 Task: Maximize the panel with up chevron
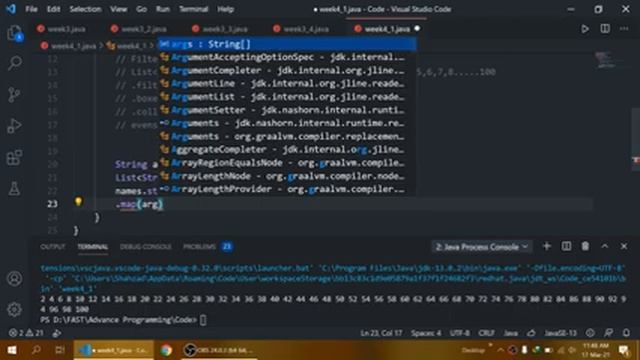[x=604, y=247]
